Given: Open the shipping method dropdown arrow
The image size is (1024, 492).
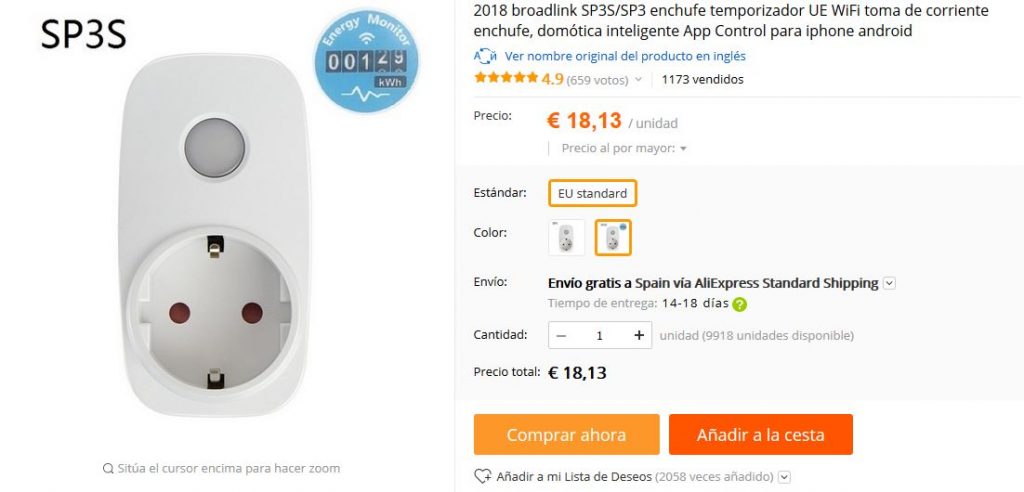Looking at the screenshot, I should [x=889, y=284].
